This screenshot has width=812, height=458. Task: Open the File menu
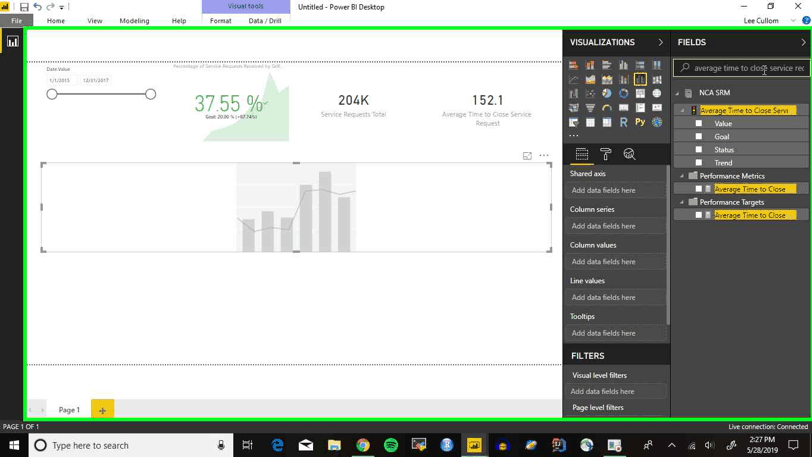(17, 21)
